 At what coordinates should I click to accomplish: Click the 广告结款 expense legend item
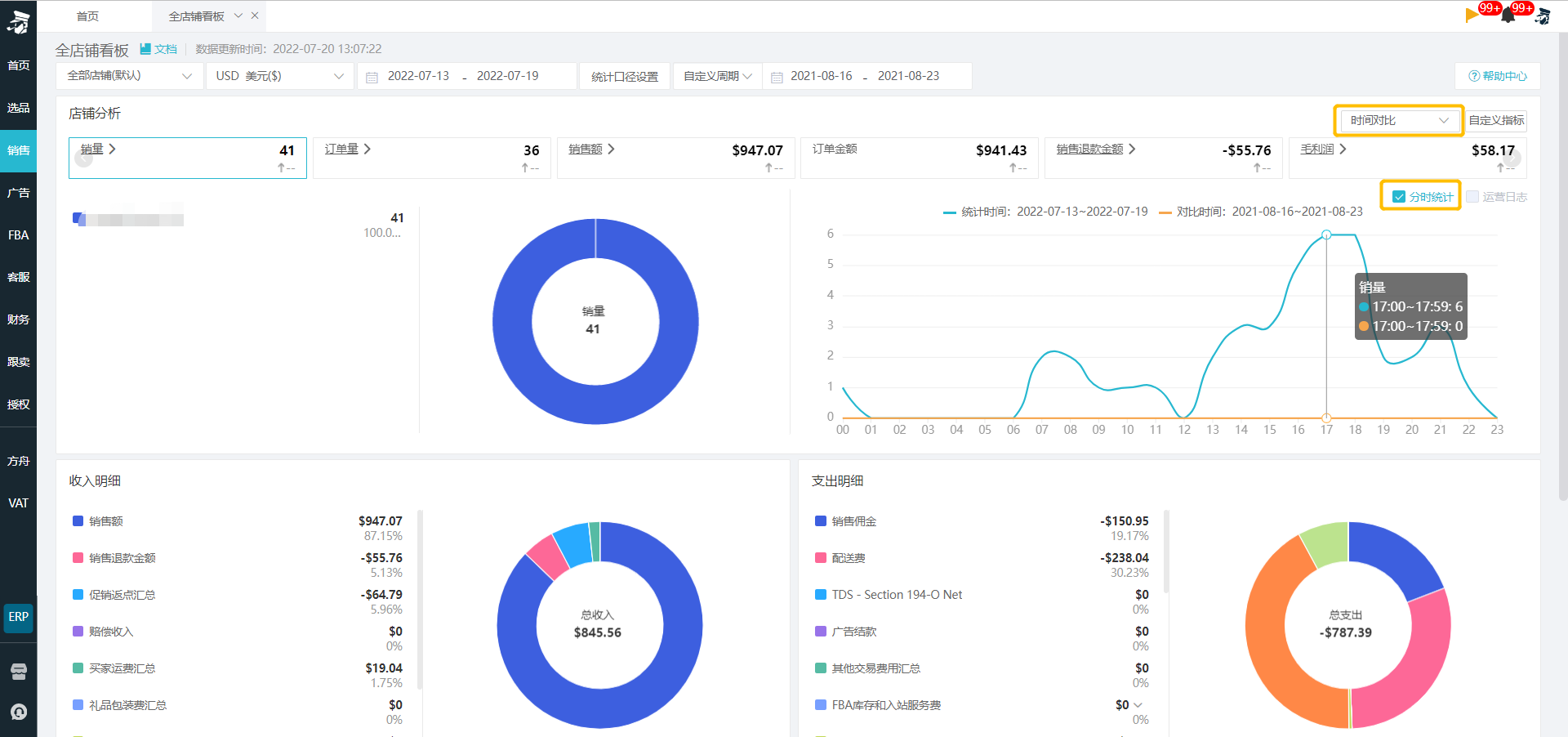[x=846, y=632]
